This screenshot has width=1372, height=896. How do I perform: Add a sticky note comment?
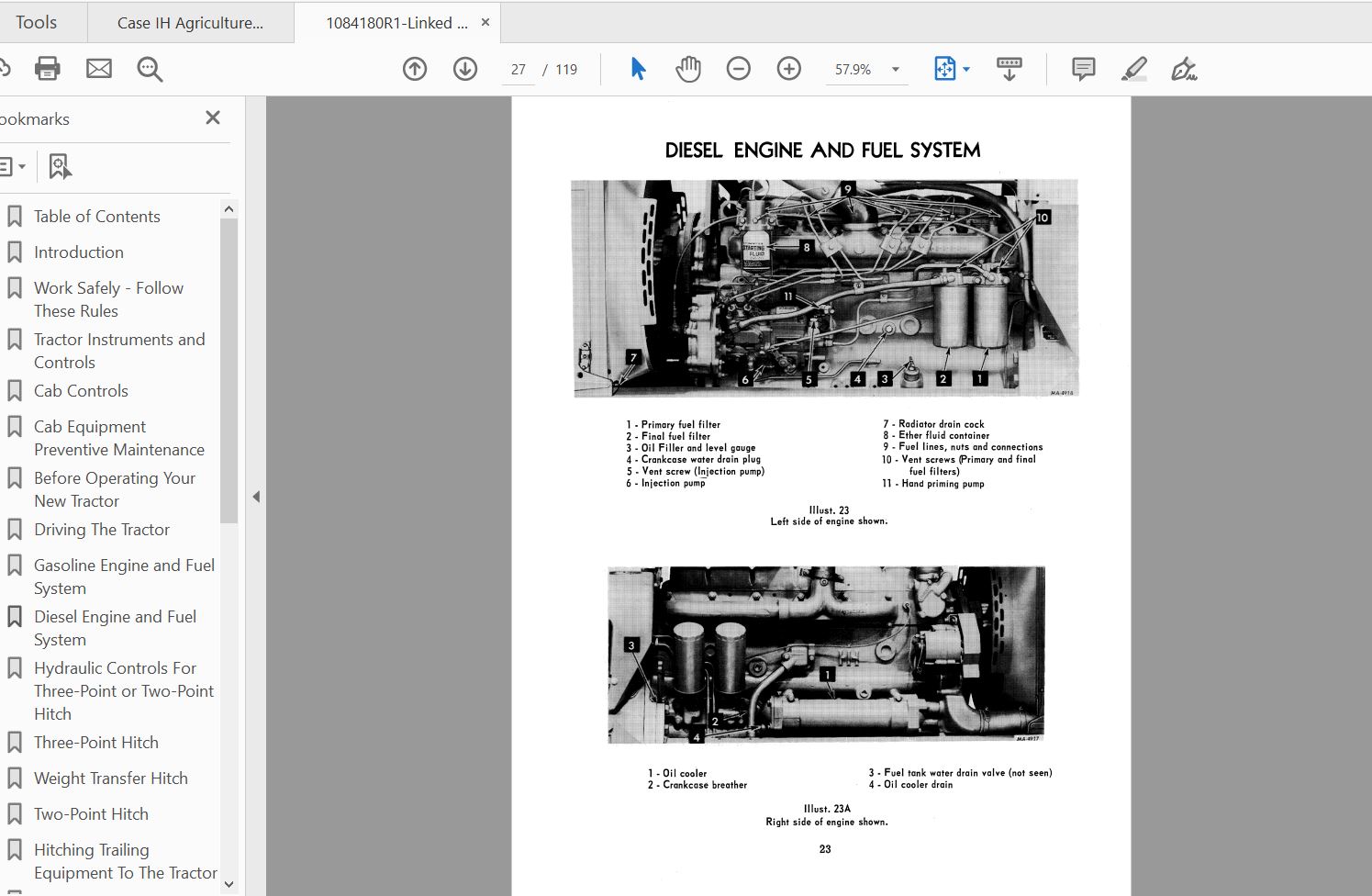coord(1084,69)
